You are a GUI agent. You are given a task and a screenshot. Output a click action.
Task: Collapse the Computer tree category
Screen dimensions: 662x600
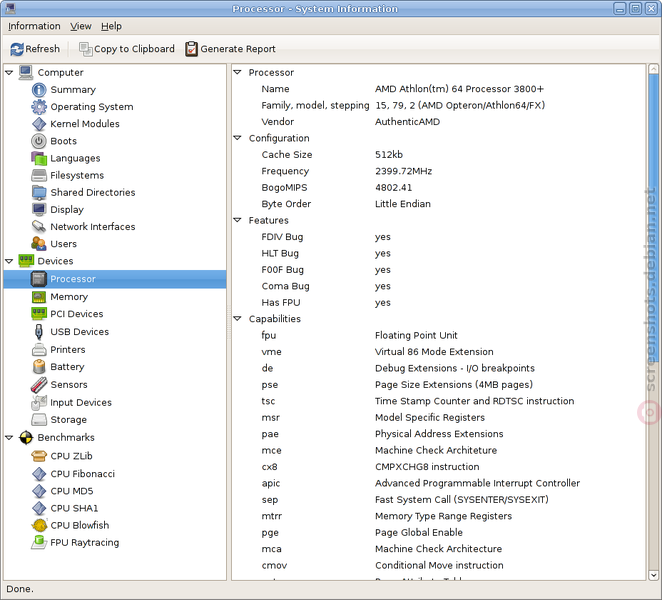click(x=9, y=73)
